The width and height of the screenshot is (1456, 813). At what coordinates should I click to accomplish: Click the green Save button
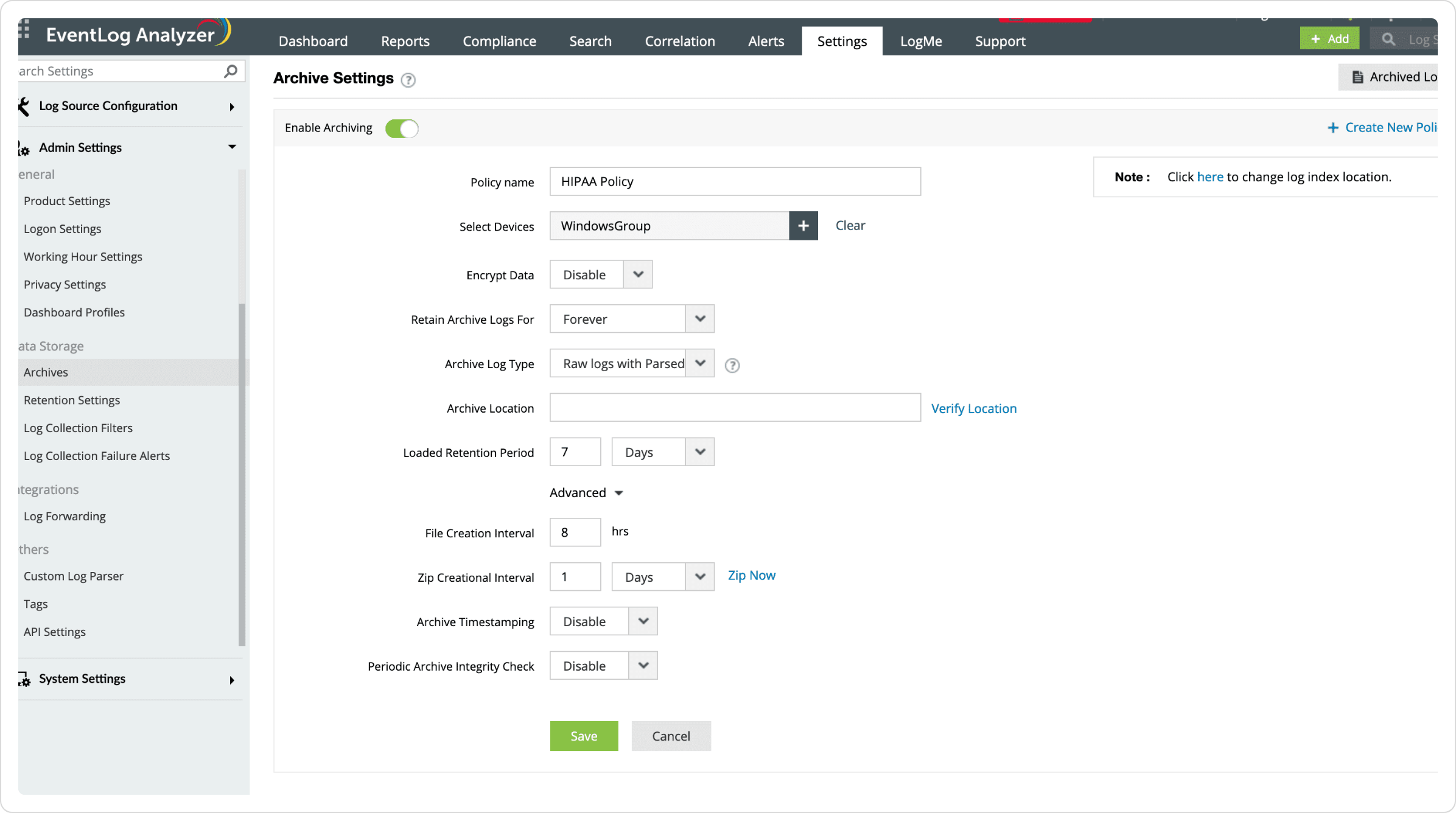click(583, 736)
